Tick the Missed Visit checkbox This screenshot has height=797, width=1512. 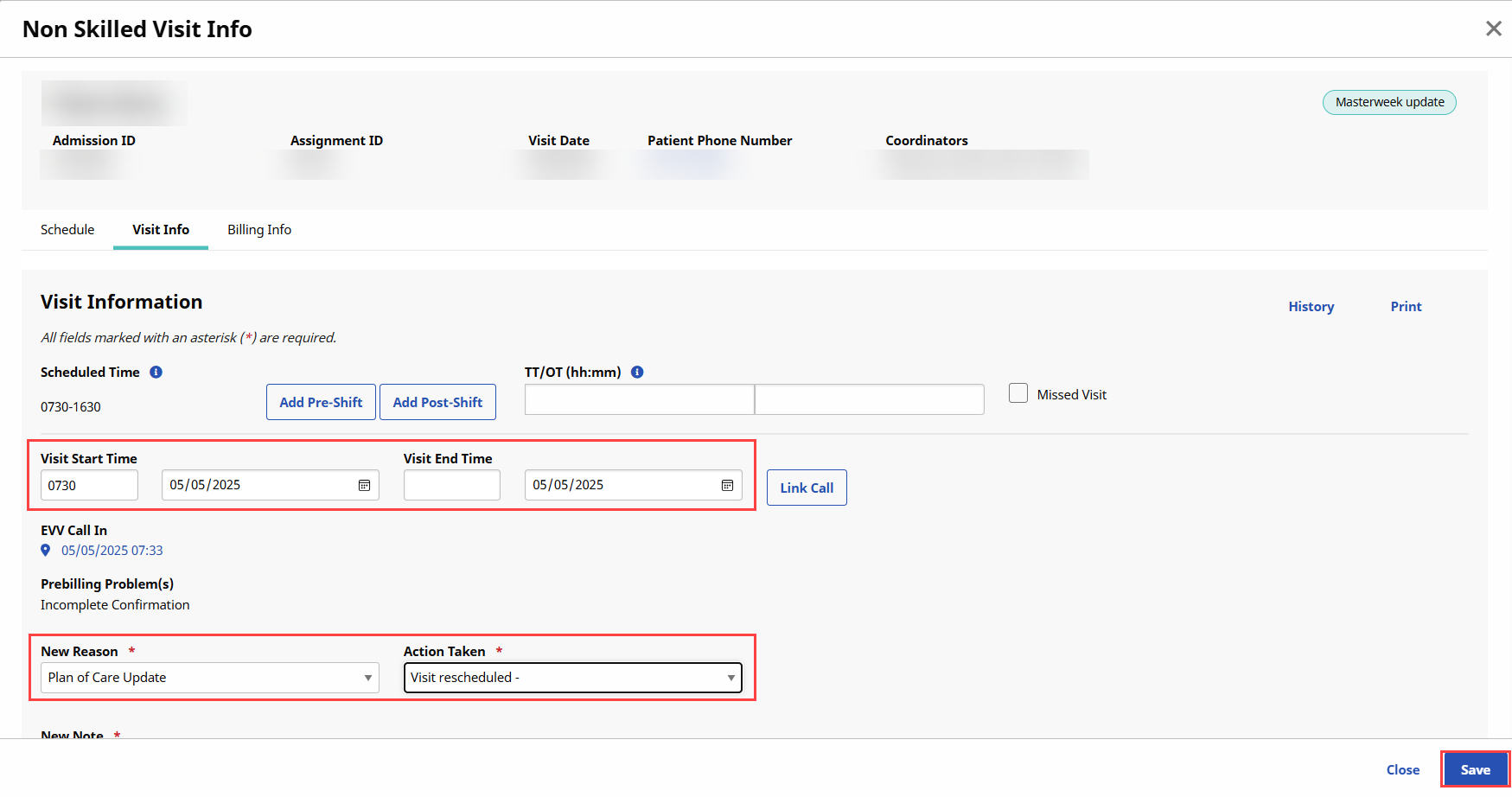click(x=1018, y=393)
